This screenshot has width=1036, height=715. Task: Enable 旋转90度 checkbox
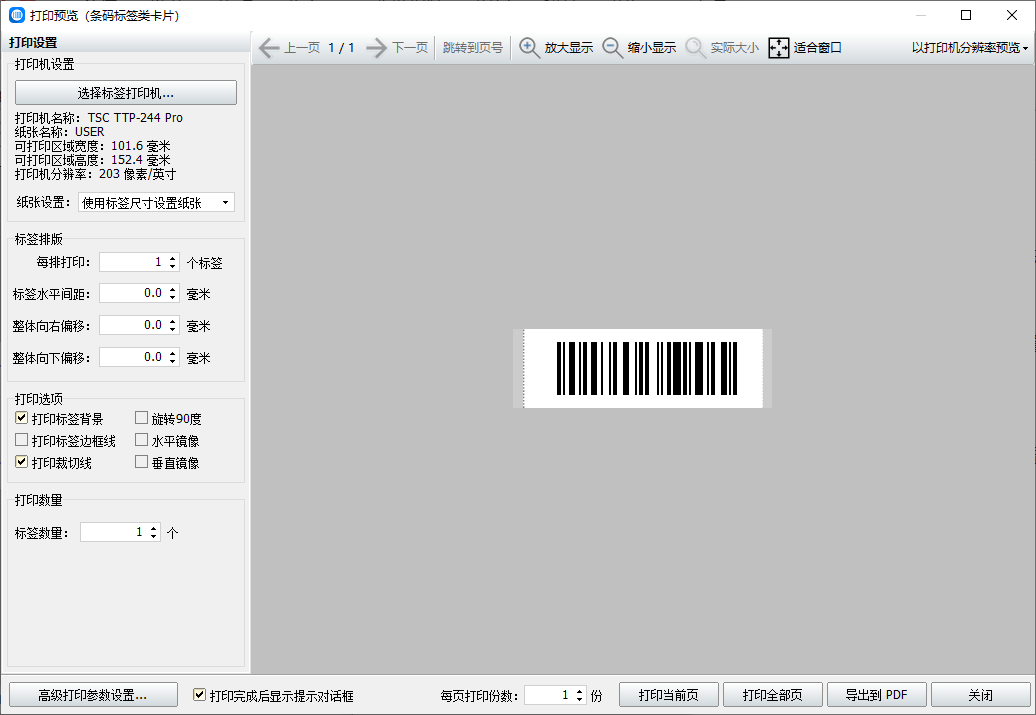click(x=141, y=418)
